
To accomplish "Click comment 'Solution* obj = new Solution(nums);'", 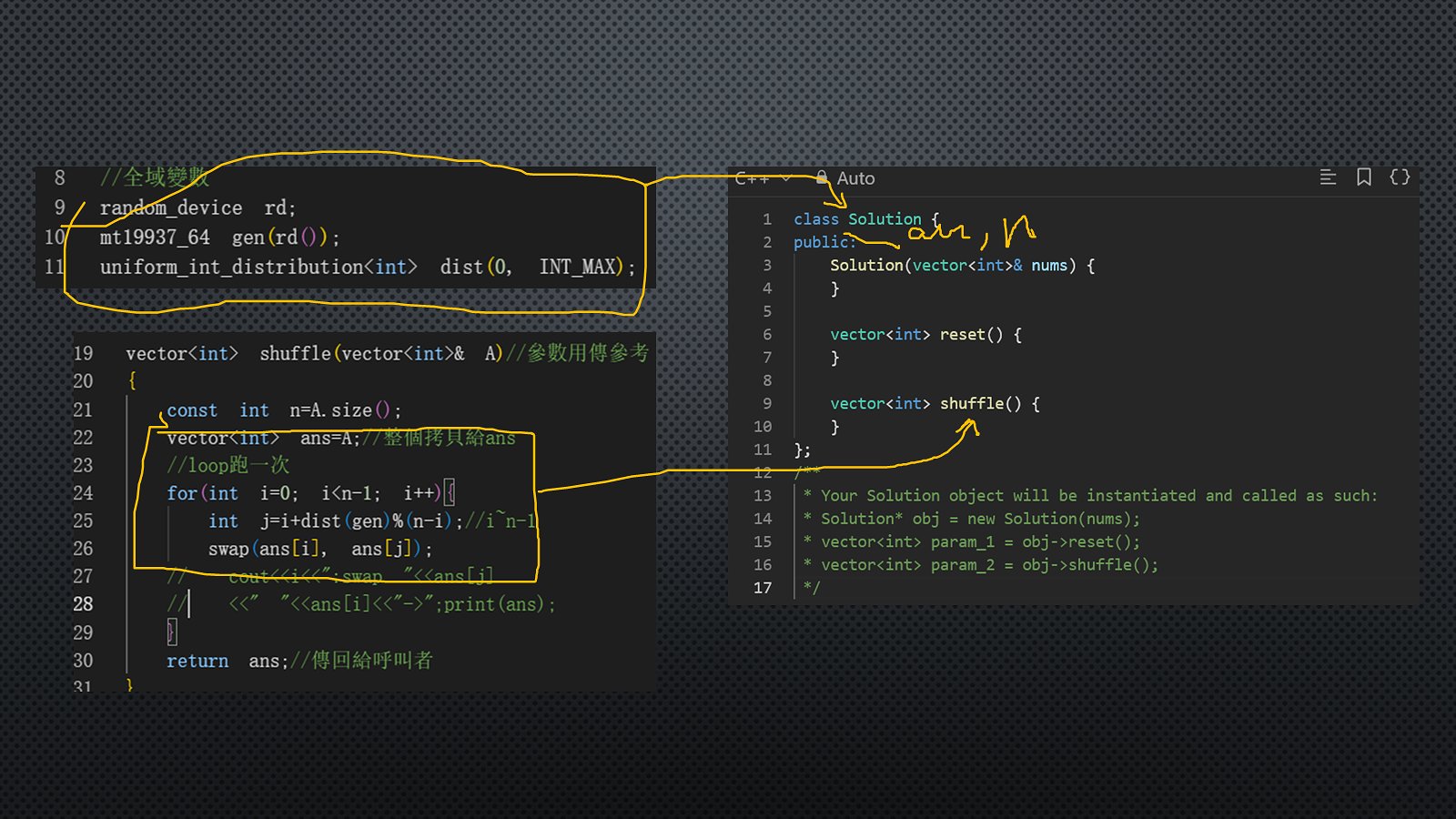I will coord(971,519).
